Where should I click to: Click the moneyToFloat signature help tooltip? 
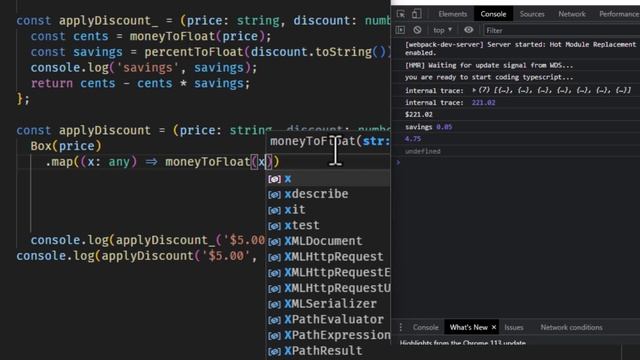[329, 141]
